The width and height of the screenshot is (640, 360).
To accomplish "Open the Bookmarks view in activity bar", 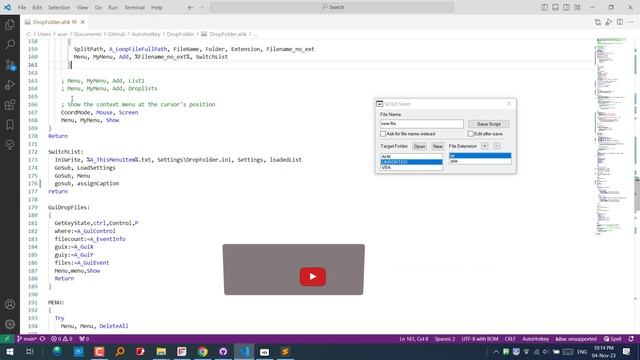I will 10,124.
